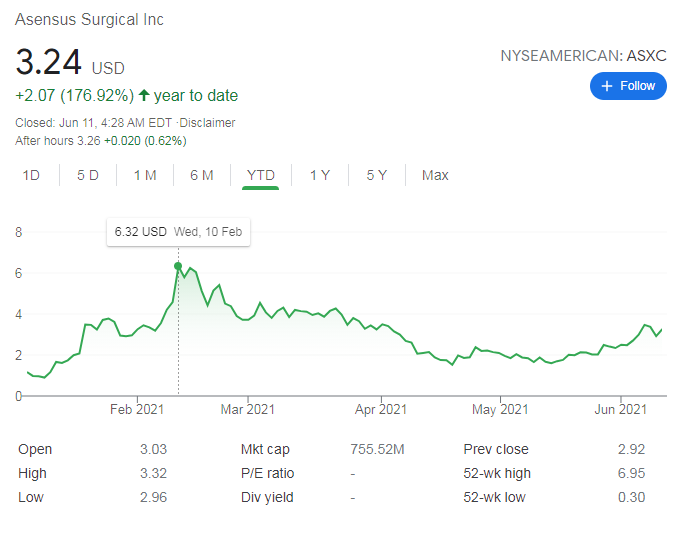Click the y-axis label 2
The width and height of the screenshot is (684, 534).
(x=18, y=355)
